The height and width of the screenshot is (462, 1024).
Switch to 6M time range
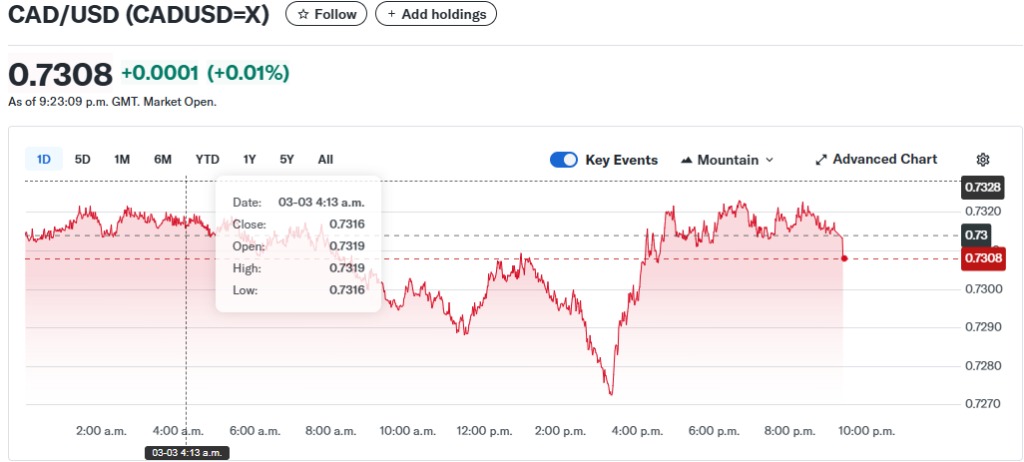(163, 159)
